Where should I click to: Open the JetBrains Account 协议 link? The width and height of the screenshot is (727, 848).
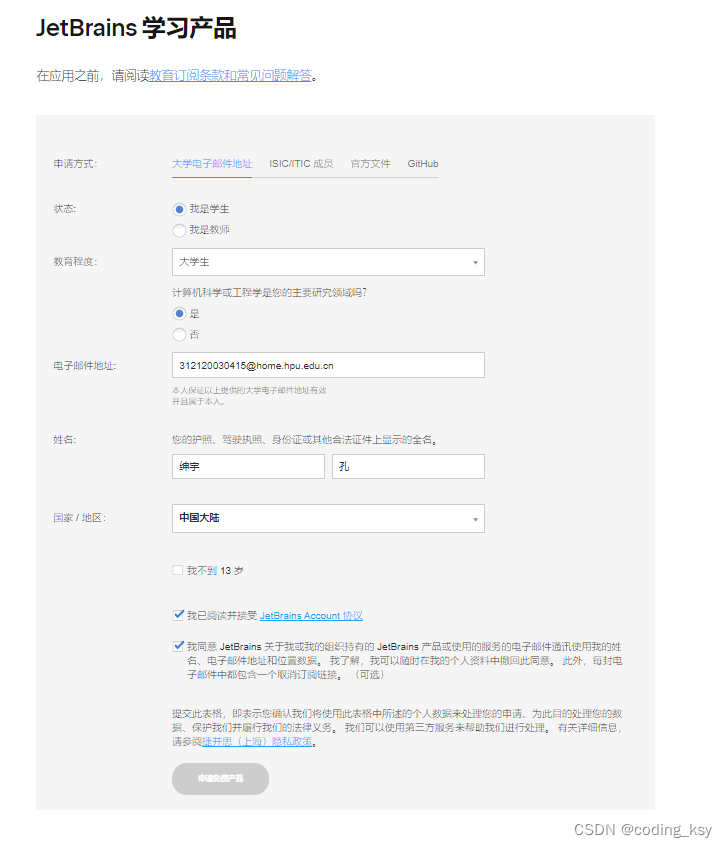[311, 615]
